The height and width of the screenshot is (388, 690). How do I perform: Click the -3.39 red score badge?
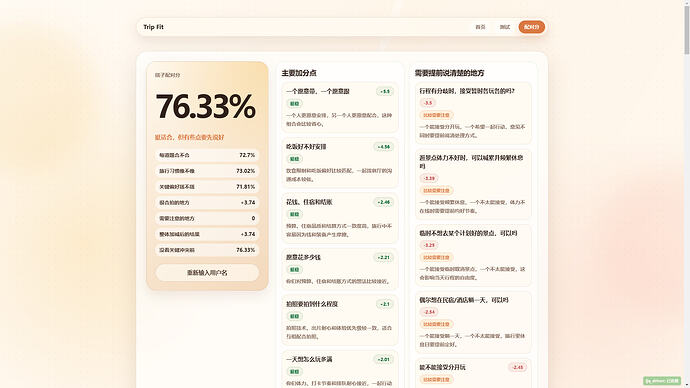(x=429, y=179)
